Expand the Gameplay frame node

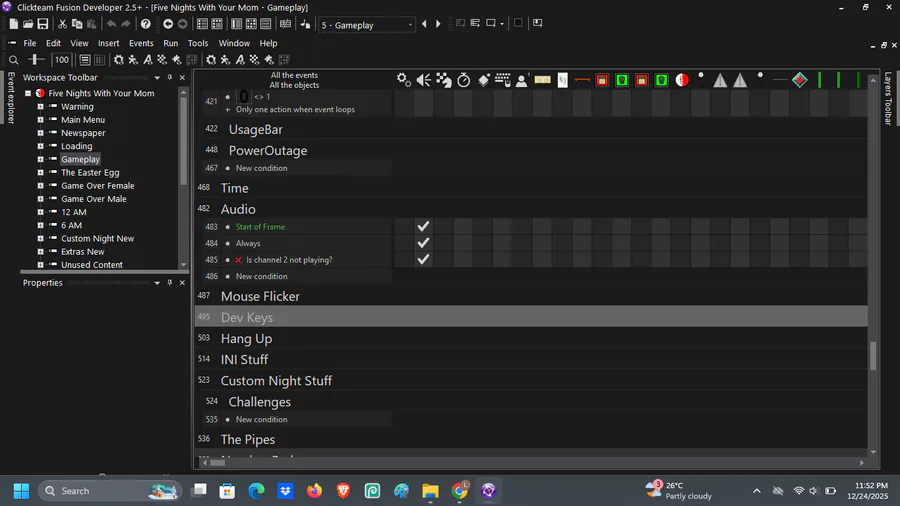point(40,159)
